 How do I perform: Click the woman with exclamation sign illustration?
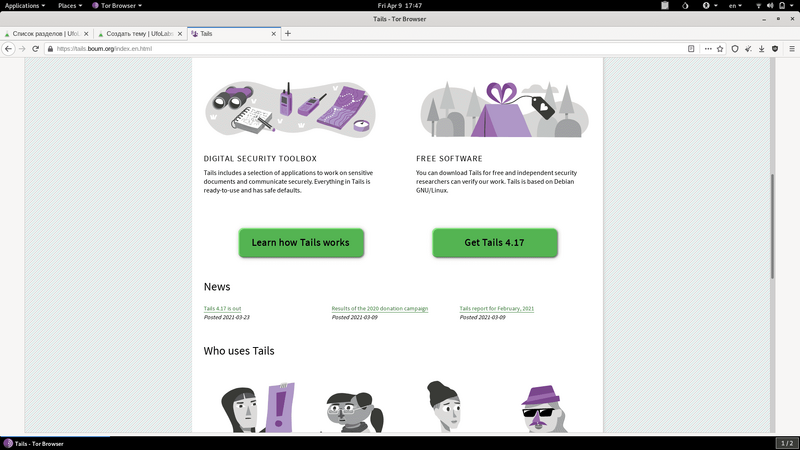pyautogui.click(x=258, y=408)
